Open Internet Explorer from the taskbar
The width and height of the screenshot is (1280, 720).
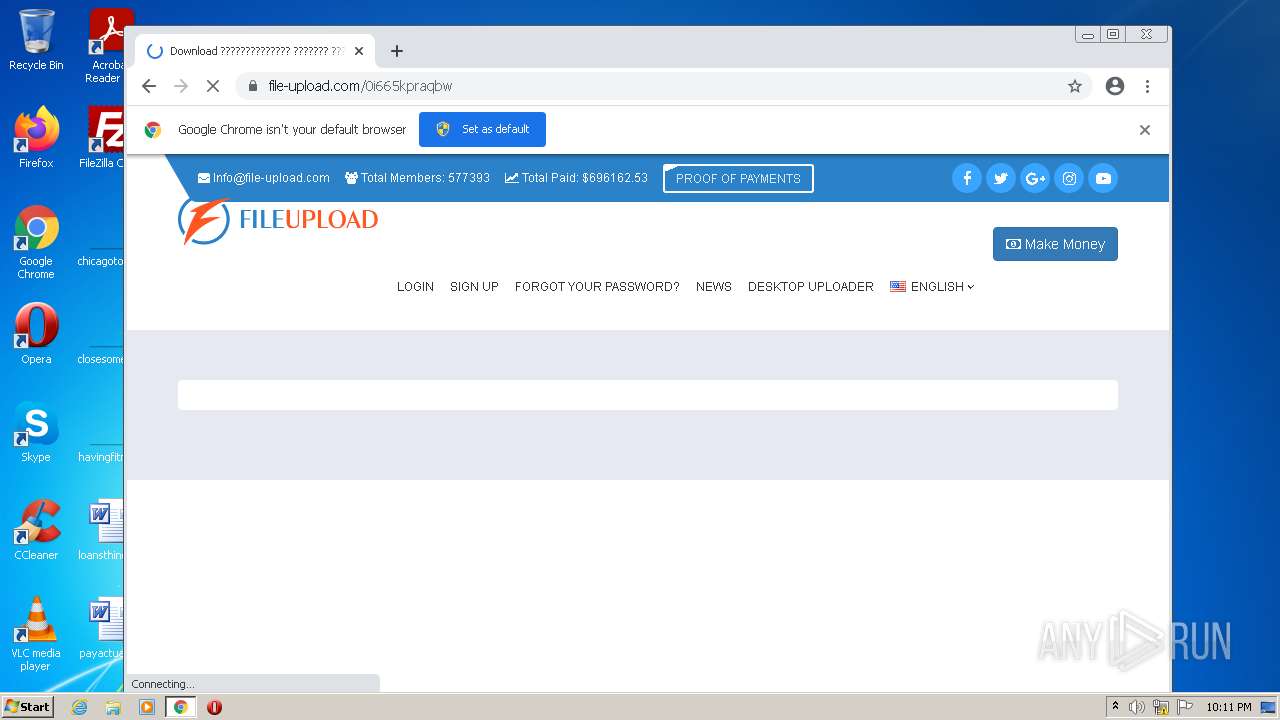pos(79,707)
